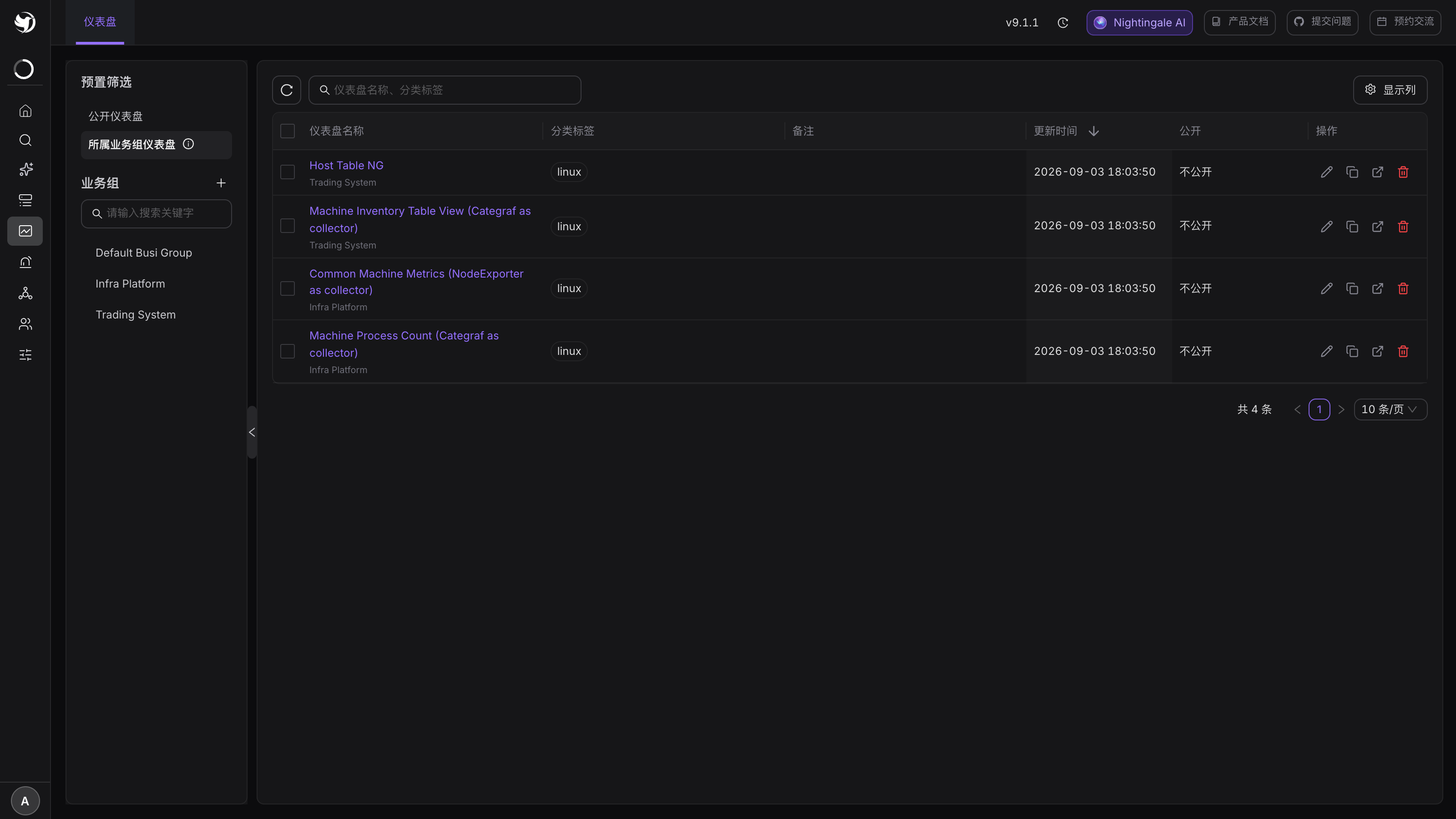Screen dimensions: 1456x819
Task: Sort by 更新时间 column arrow
Action: 1094,131
